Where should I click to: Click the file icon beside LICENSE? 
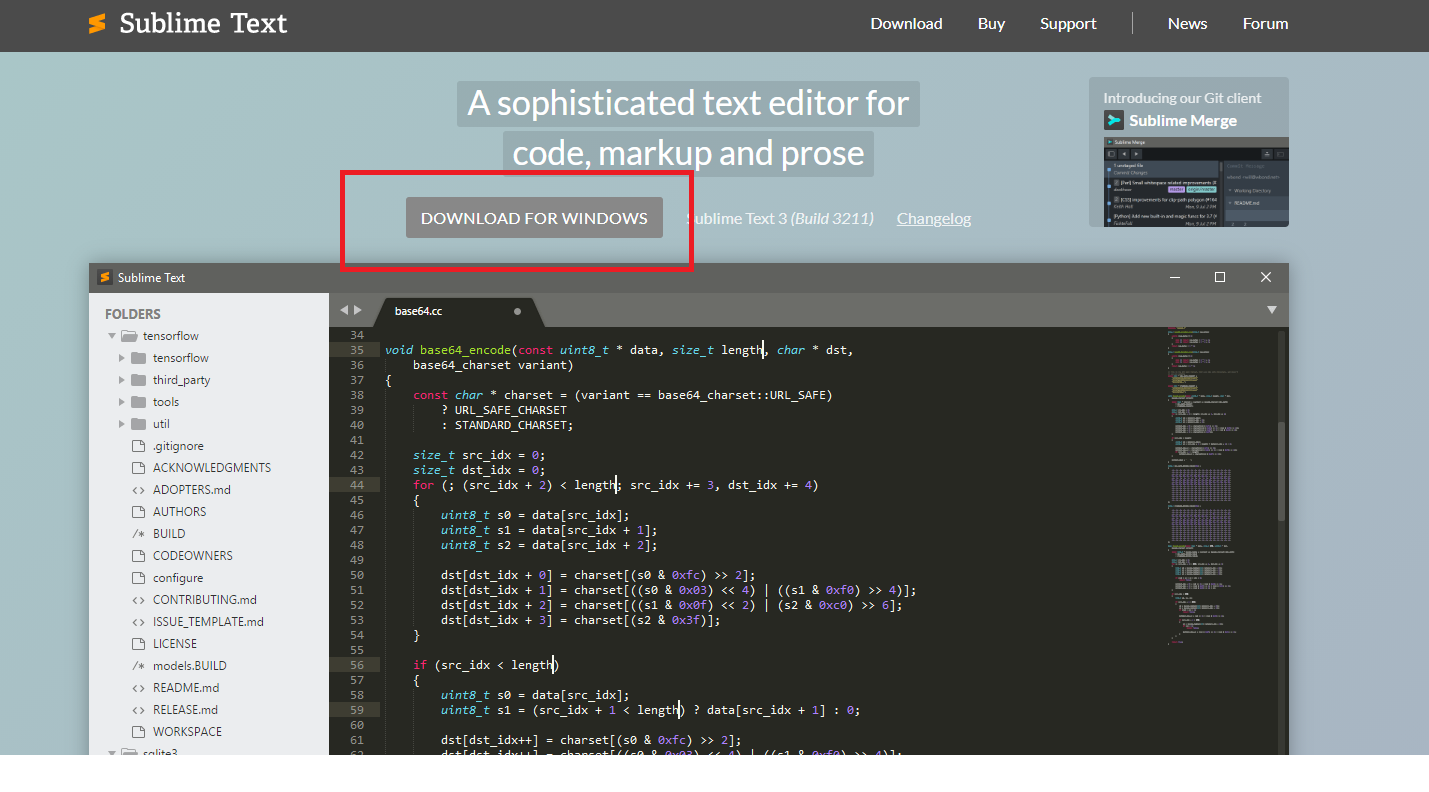[139, 644]
